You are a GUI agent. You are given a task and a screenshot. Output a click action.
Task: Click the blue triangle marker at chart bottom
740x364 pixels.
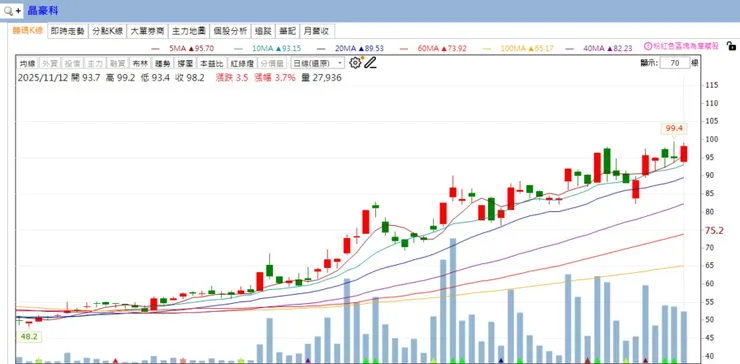[x=501, y=361]
